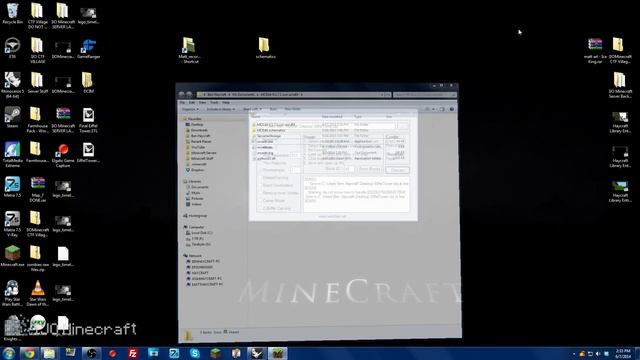Select Homegroup in Explorer sidebar
The width and height of the screenshot is (640, 360).
click(195, 216)
